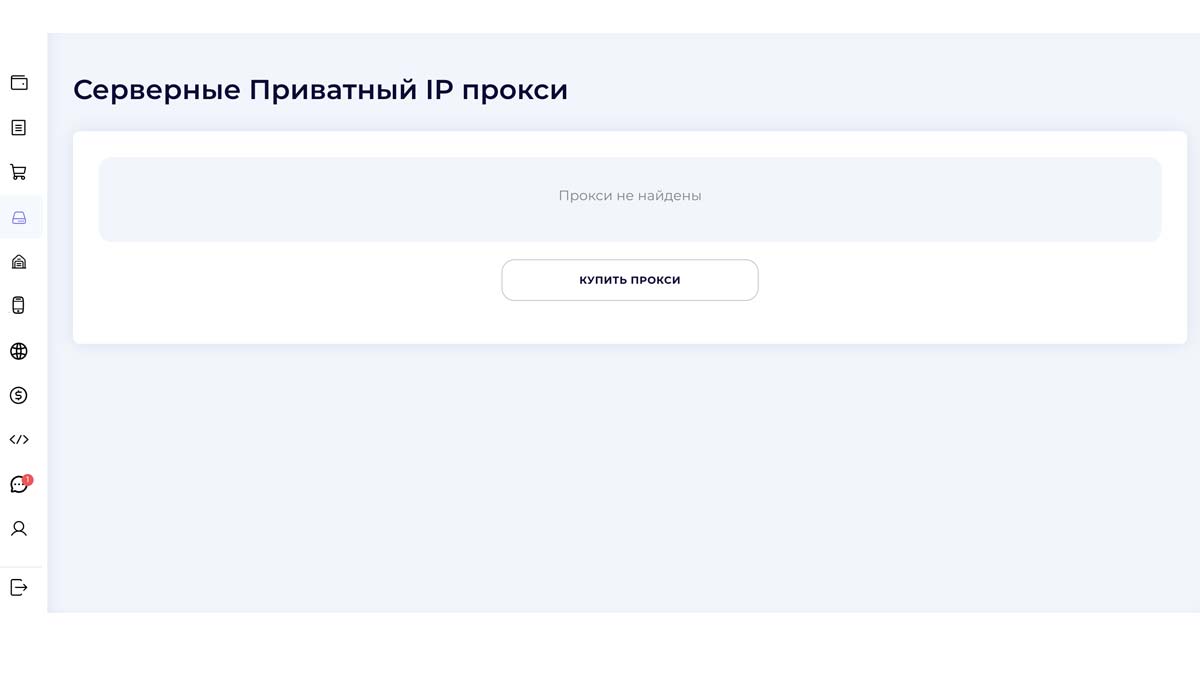Open the residential house proxy icon

coord(19,262)
